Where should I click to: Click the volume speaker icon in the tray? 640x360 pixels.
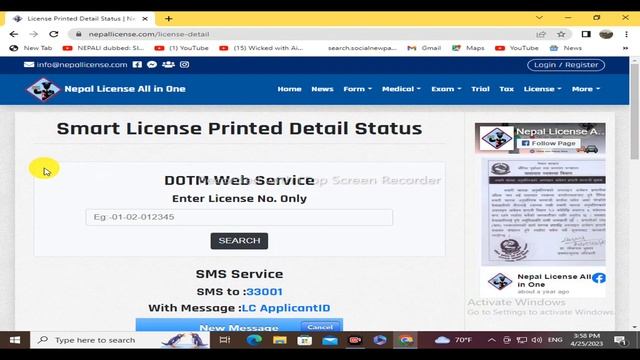point(537,340)
